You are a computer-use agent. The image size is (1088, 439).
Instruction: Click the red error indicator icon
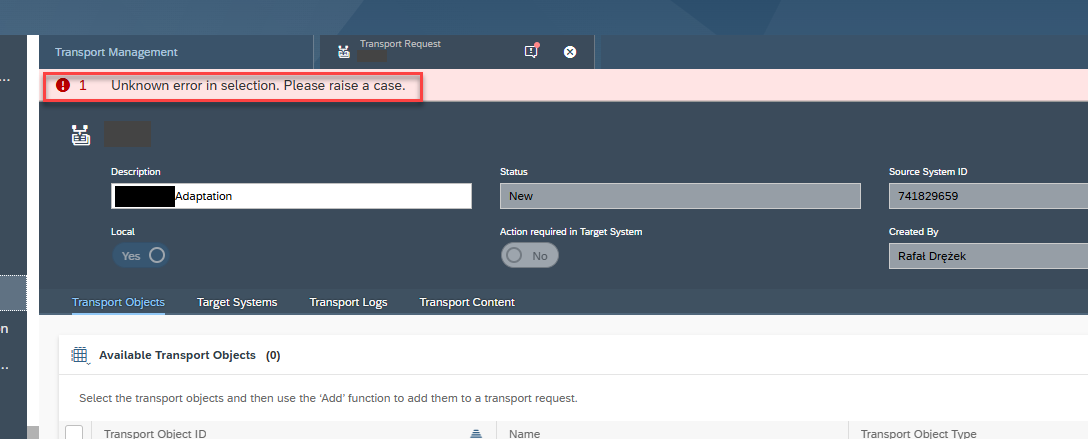(x=63, y=86)
